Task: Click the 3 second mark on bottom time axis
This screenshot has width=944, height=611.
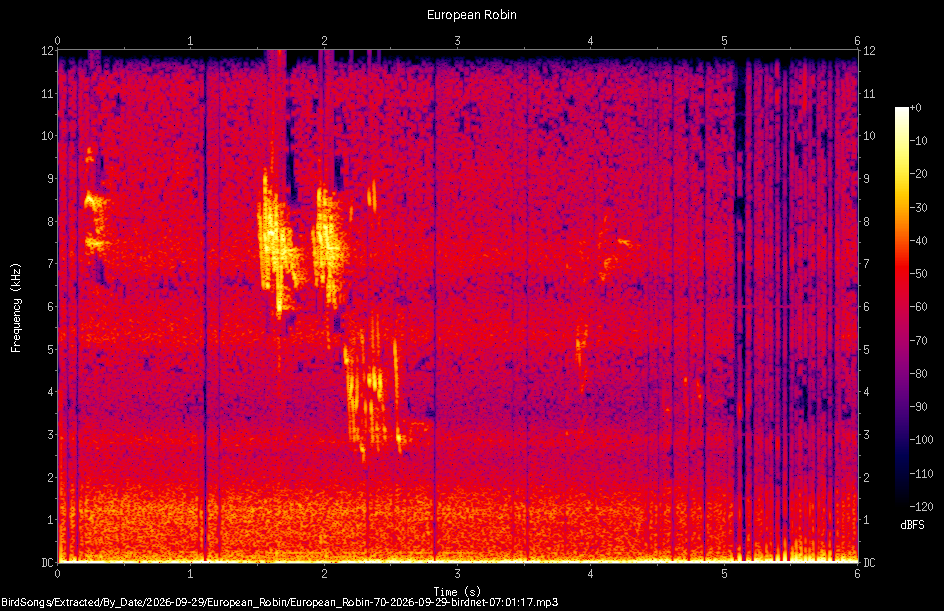Action: click(458, 573)
